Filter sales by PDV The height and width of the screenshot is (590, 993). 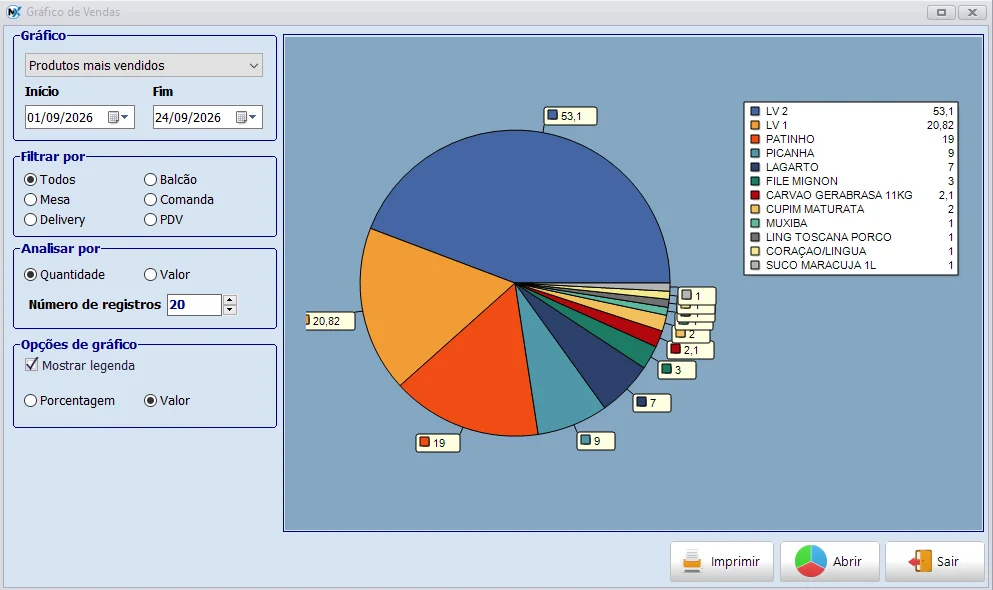point(150,220)
